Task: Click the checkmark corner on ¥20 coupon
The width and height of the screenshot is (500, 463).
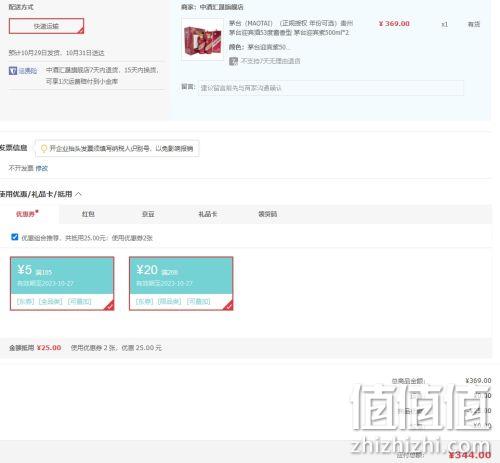Action: click(228, 306)
